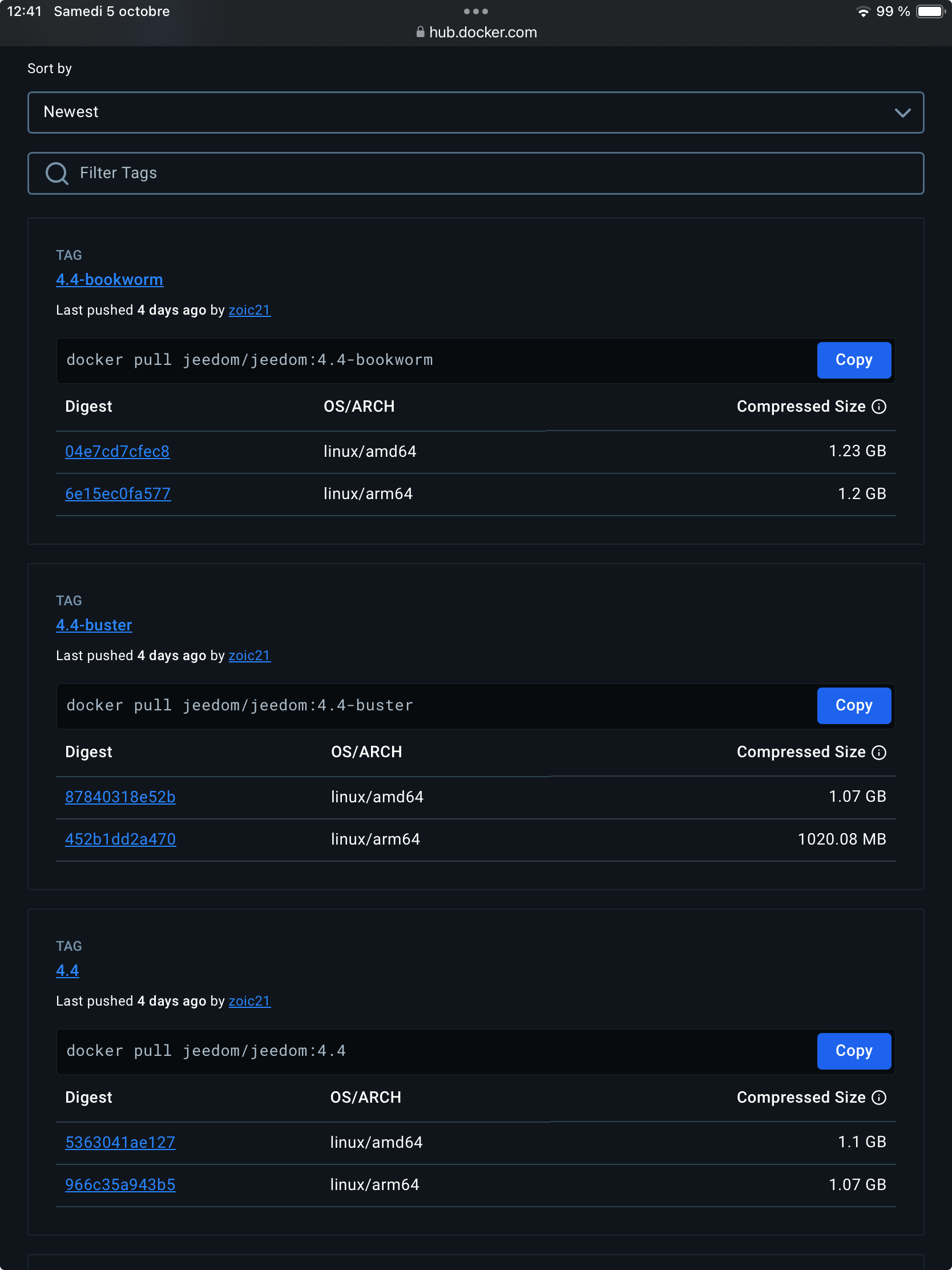Open zoic21 profile under 4.4-bookworm

pos(249,310)
